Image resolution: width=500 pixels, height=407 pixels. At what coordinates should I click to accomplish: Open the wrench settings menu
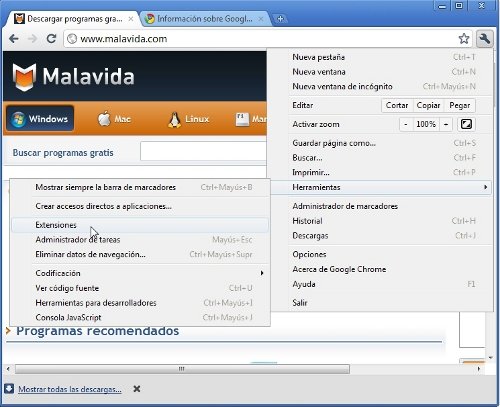(484, 39)
